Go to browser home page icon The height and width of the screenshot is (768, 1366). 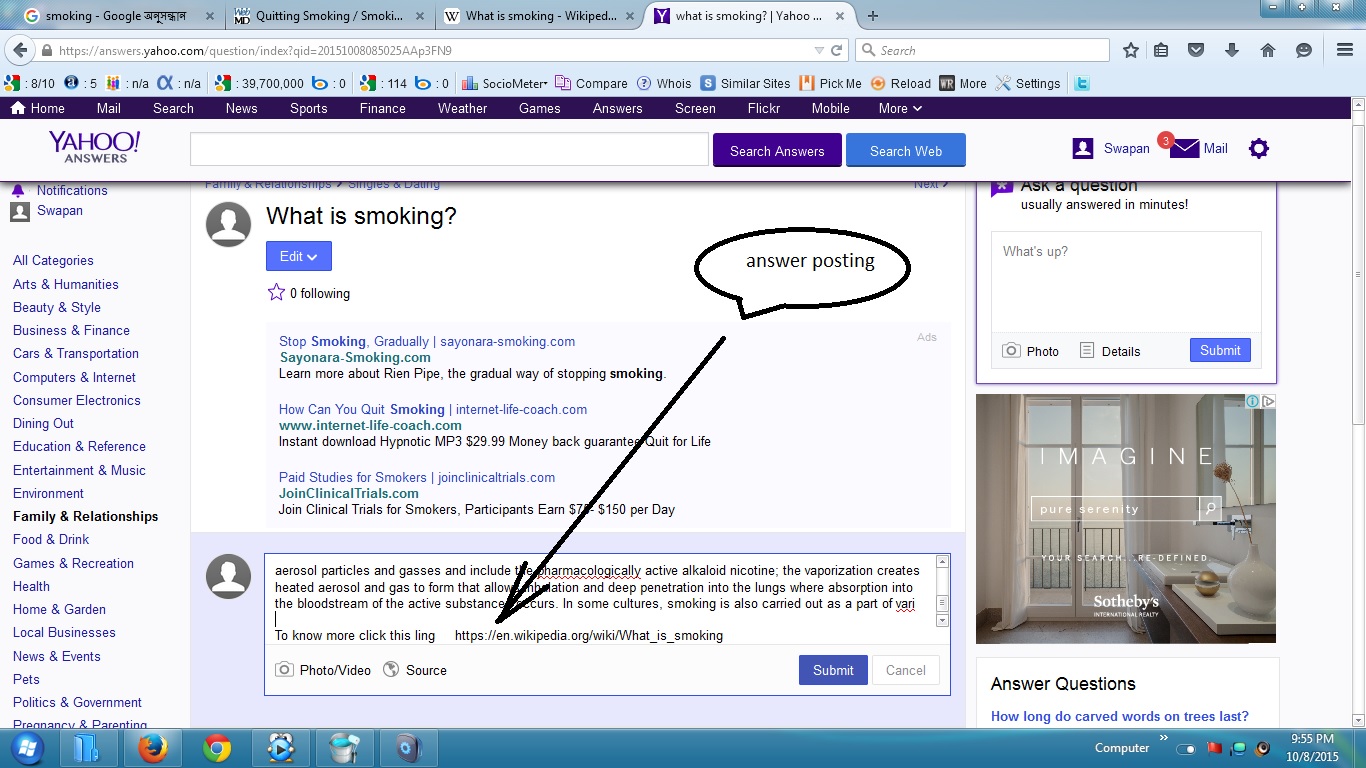(1267, 50)
